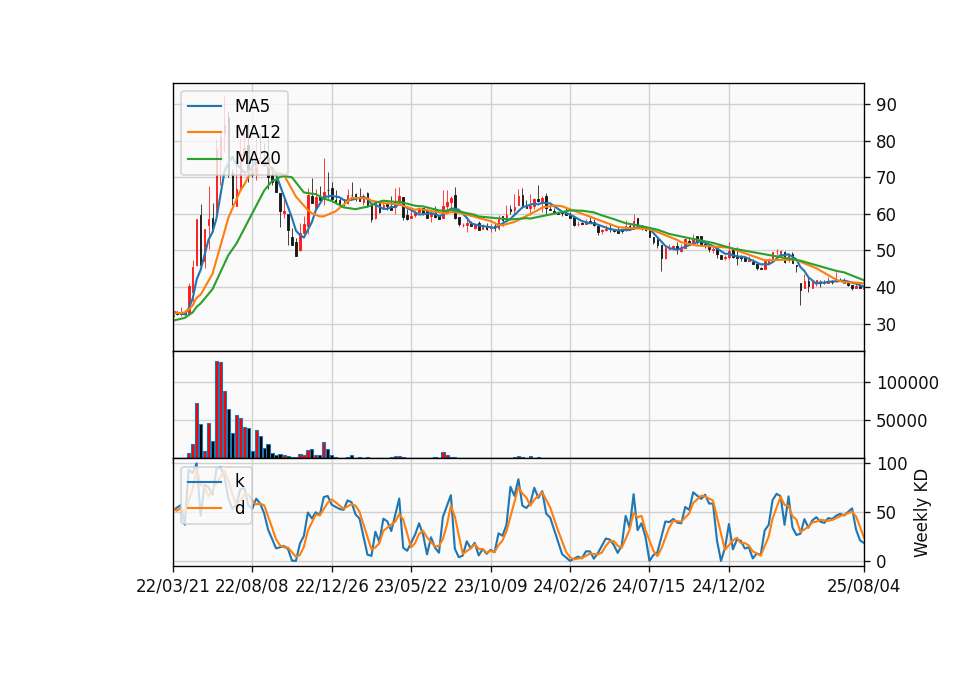Click the orange MA12 legend line
The width and height of the screenshot is (960, 690).
click(204, 132)
